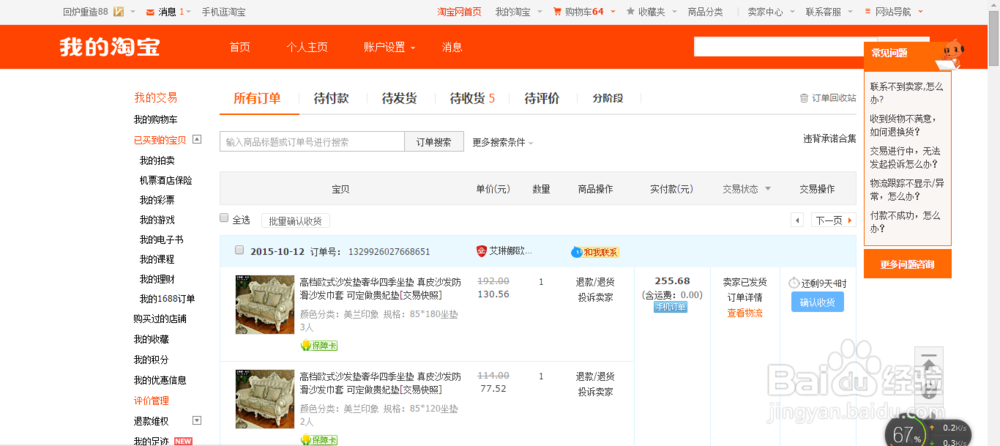Check the order 2015-10-12 checkbox
Image resolution: width=1000 pixels, height=446 pixels.
pyautogui.click(x=240, y=250)
